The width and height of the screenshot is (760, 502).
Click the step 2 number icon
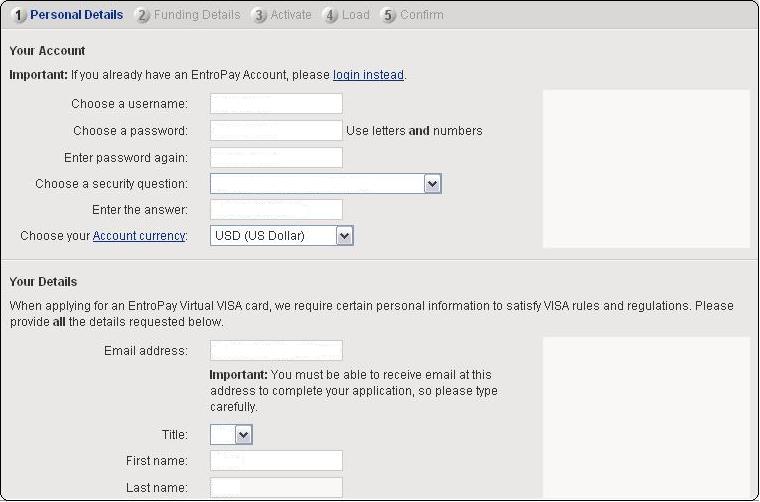(x=142, y=16)
